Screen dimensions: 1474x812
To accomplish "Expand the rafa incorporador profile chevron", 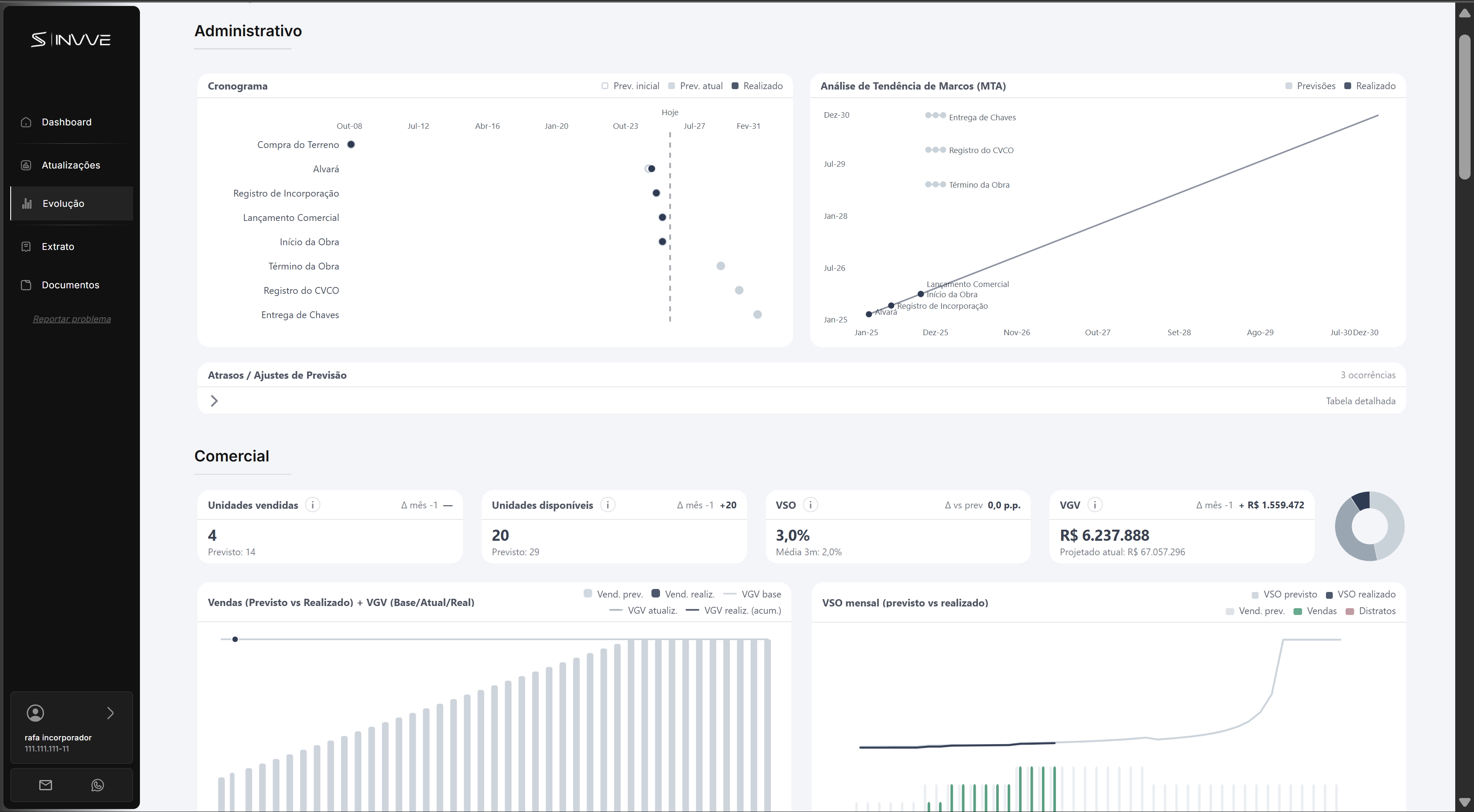I will click(x=110, y=713).
